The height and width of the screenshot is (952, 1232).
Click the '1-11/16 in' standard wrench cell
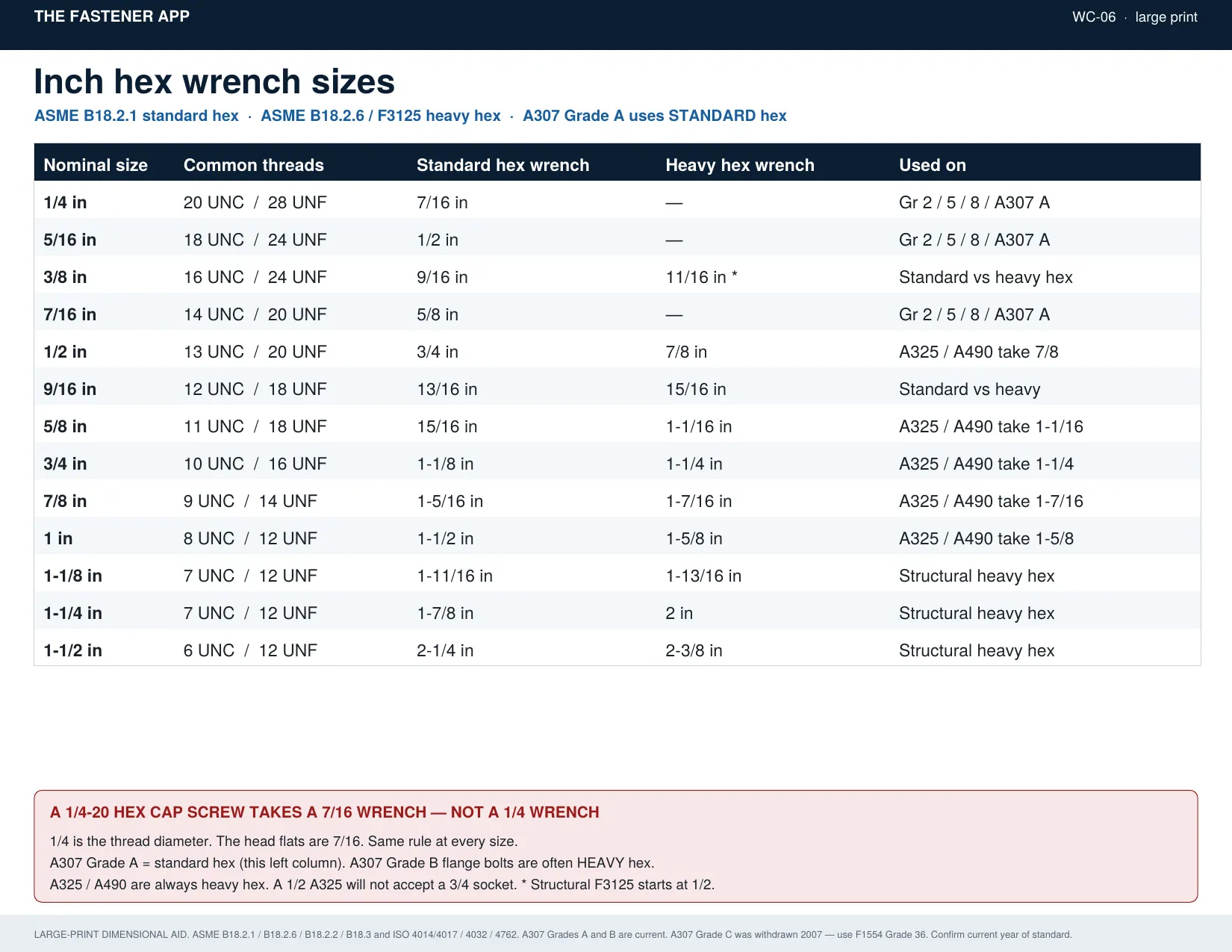[x=455, y=576]
